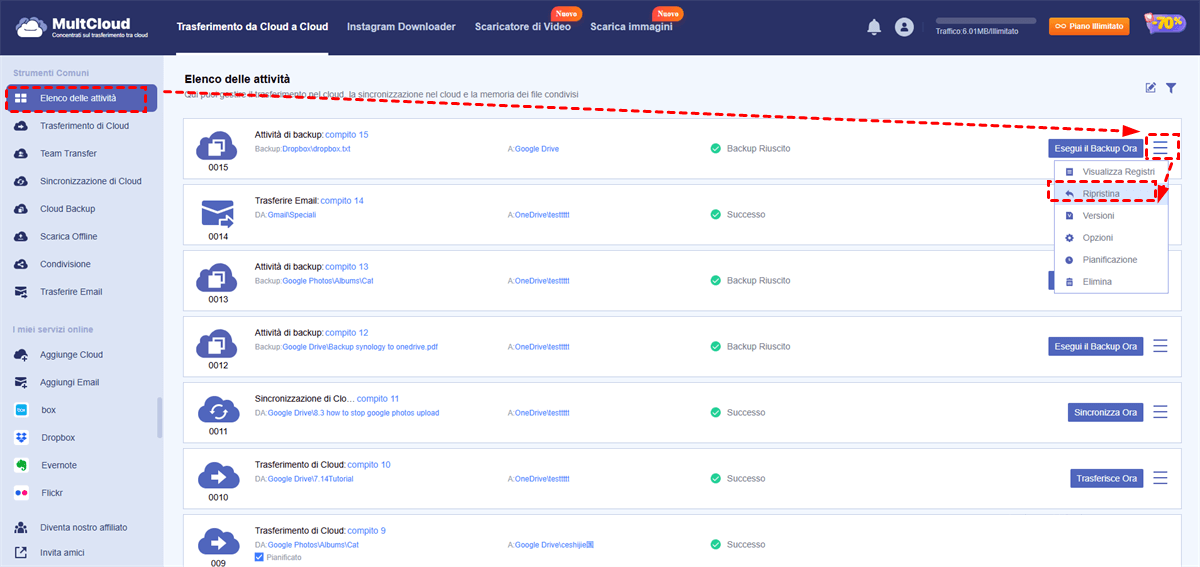
Task: Toggle the Pianificato checkbox on compito 9
Action: tap(260, 557)
